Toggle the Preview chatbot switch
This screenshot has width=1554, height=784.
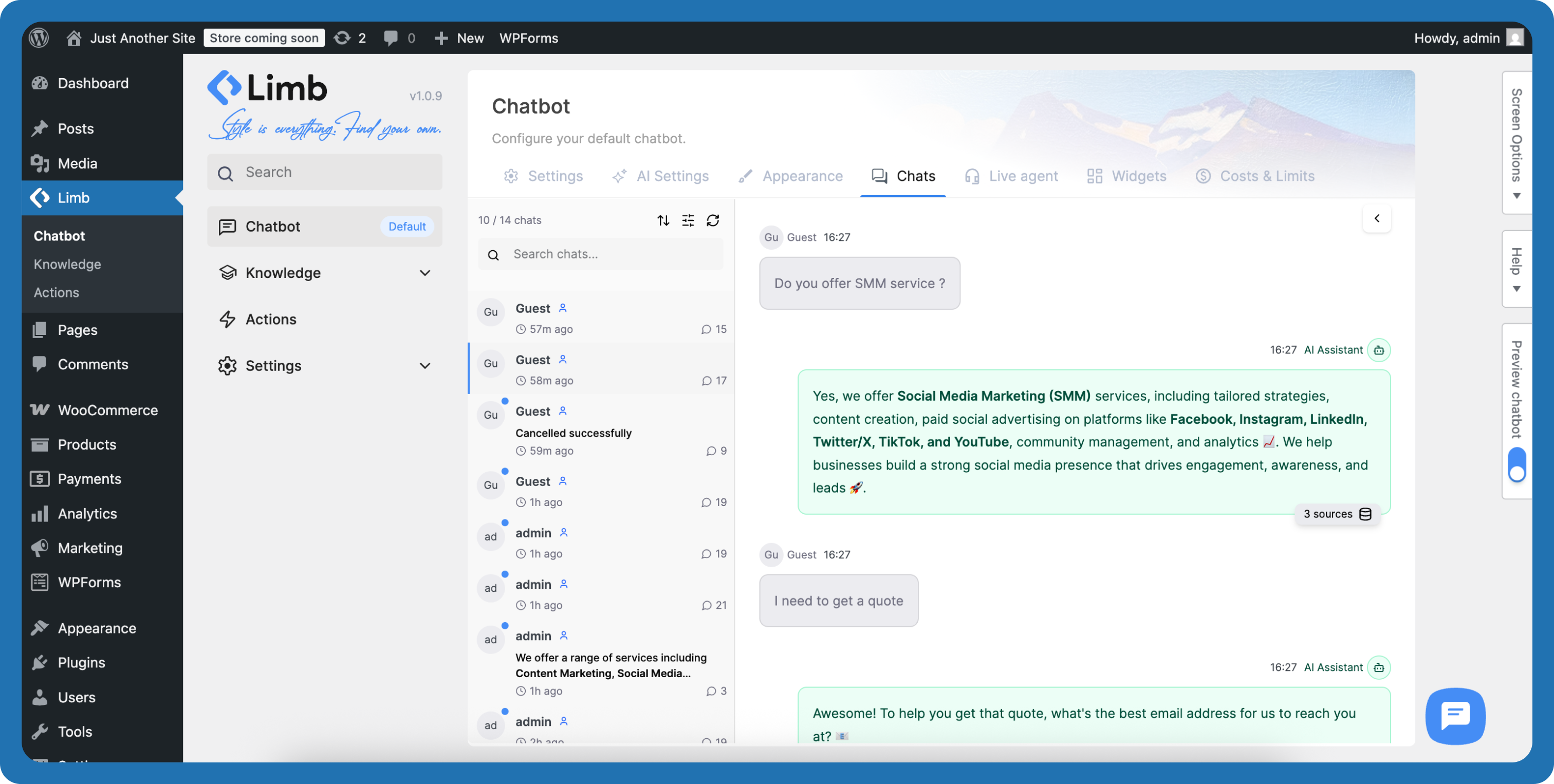click(x=1517, y=464)
